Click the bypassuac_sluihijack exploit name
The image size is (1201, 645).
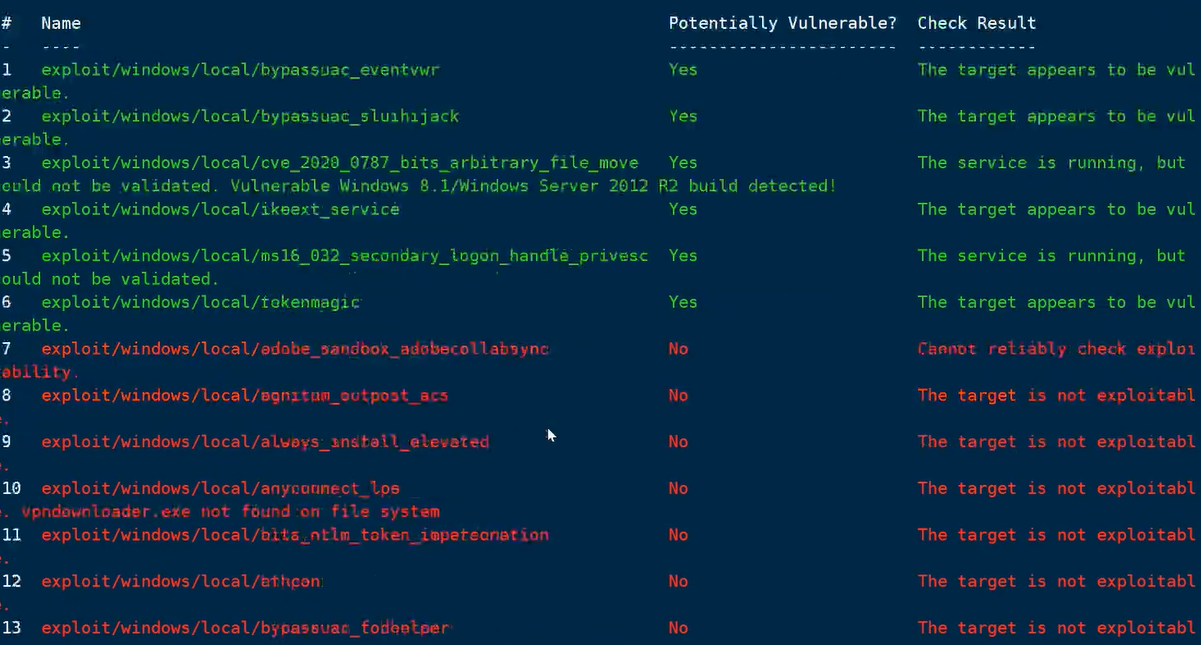pos(250,116)
